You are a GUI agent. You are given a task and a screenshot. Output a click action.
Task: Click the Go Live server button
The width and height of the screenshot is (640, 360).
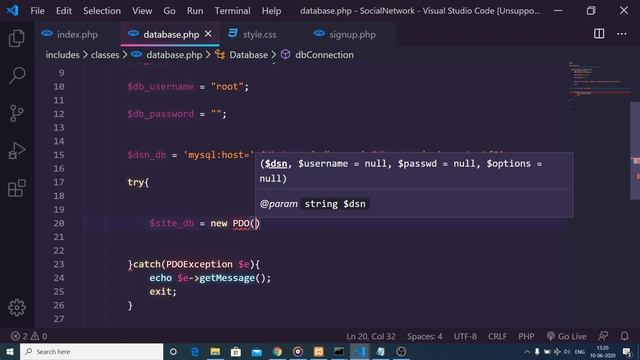[567, 336]
